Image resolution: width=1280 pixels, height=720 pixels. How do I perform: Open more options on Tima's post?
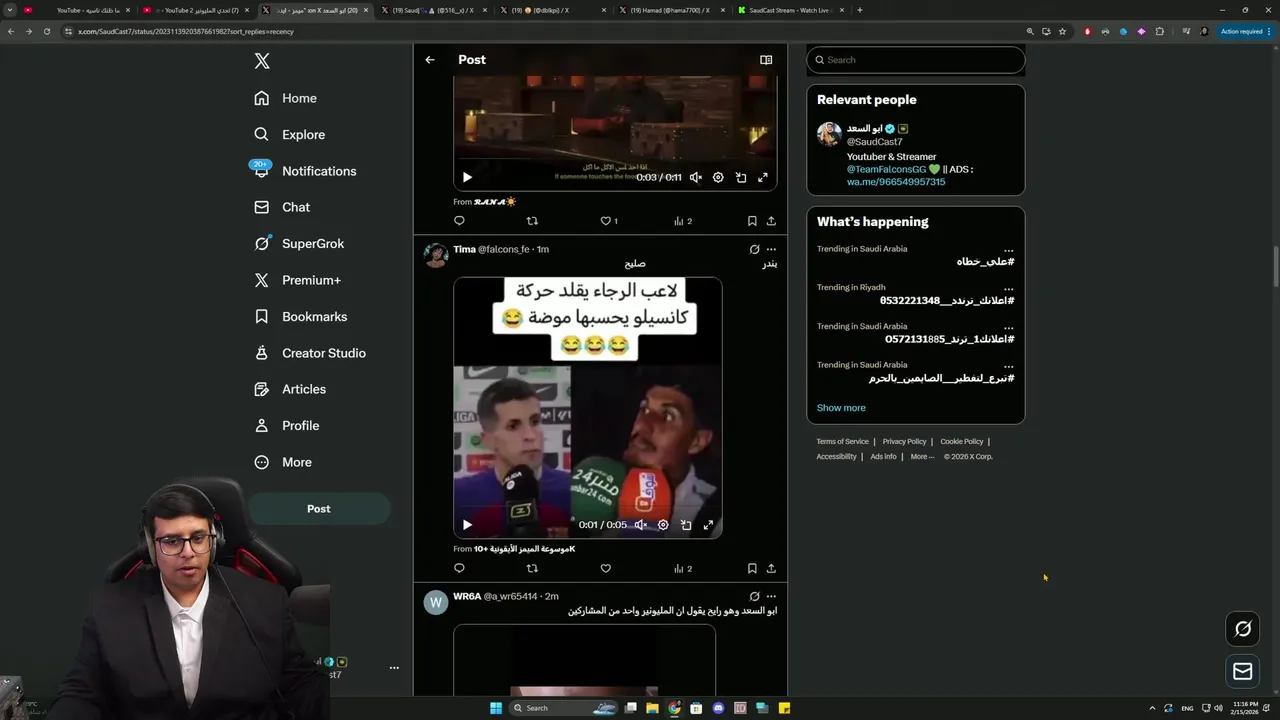click(x=771, y=249)
